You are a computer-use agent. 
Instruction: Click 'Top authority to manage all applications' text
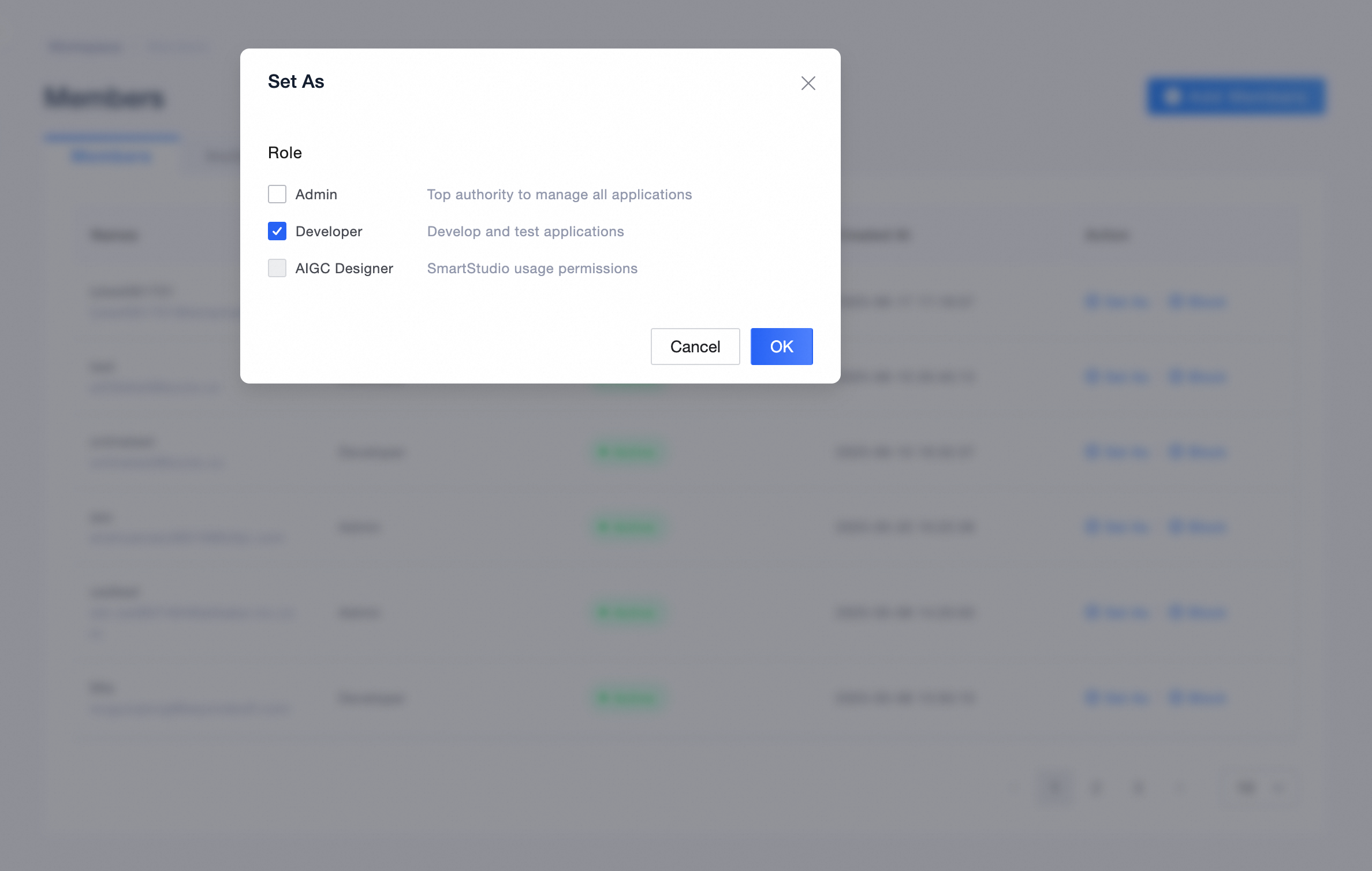point(559,195)
